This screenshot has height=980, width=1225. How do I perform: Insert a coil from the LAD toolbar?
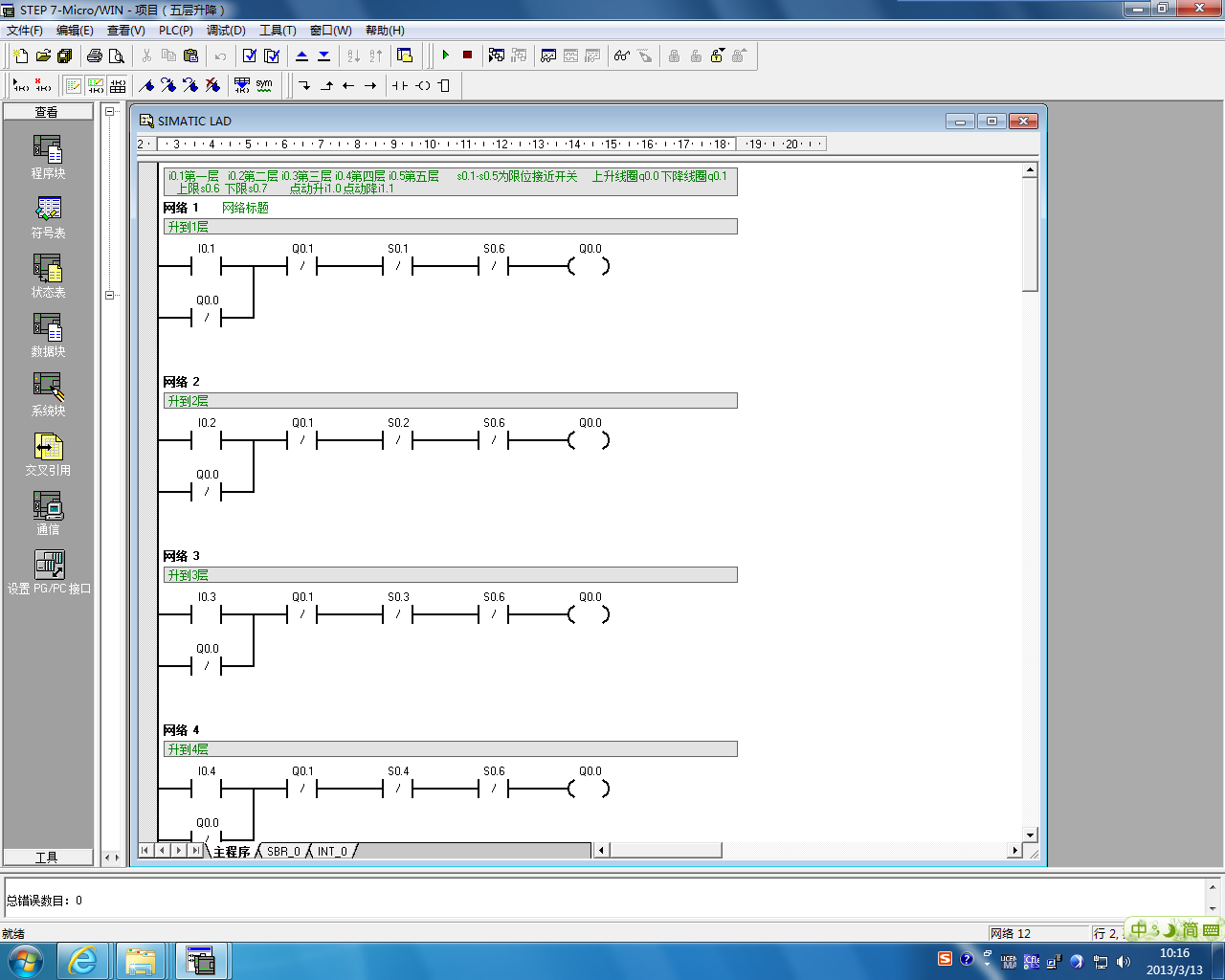click(422, 85)
